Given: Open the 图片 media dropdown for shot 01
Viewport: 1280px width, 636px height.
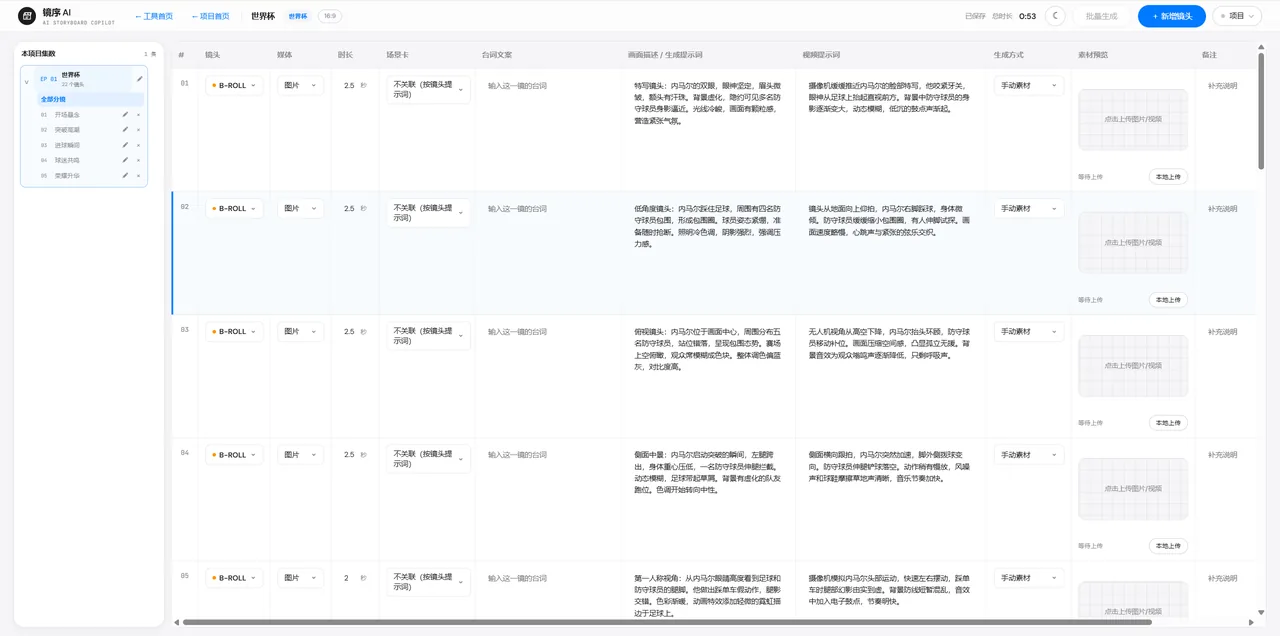Looking at the screenshot, I should [300, 86].
